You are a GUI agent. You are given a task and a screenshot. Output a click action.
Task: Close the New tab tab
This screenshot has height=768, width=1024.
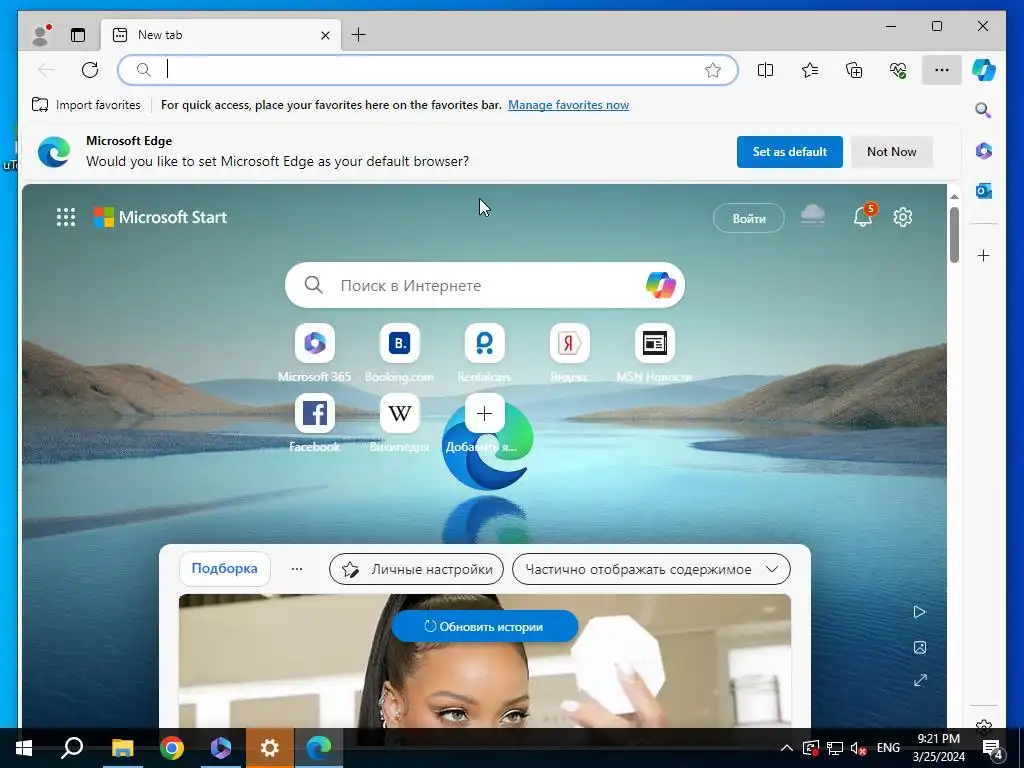coord(325,35)
